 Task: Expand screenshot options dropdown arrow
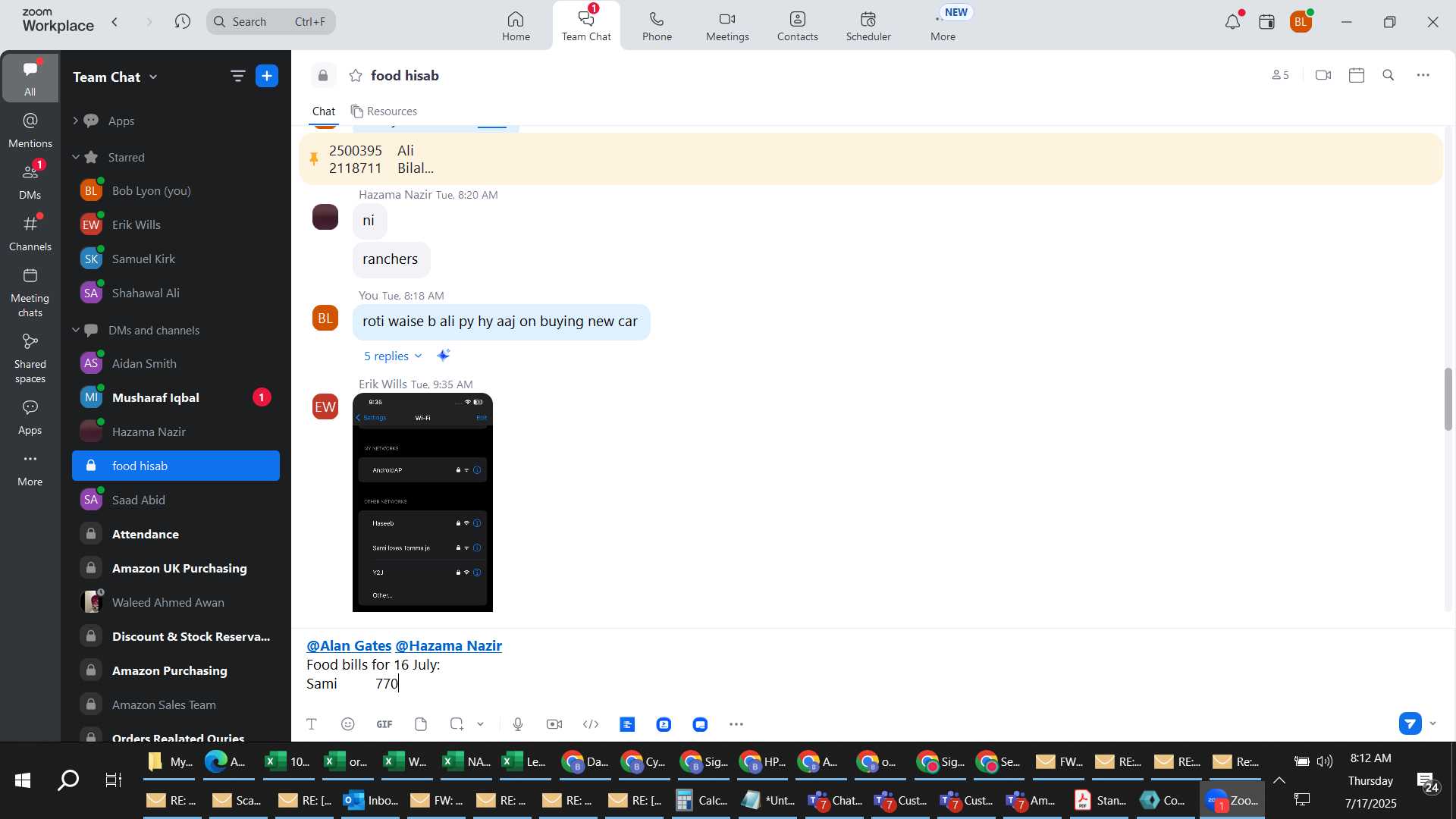click(x=480, y=724)
